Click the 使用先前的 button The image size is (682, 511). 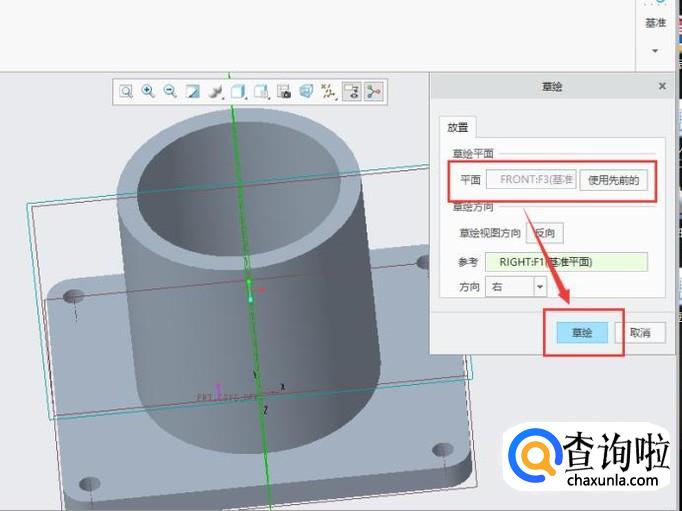click(614, 180)
